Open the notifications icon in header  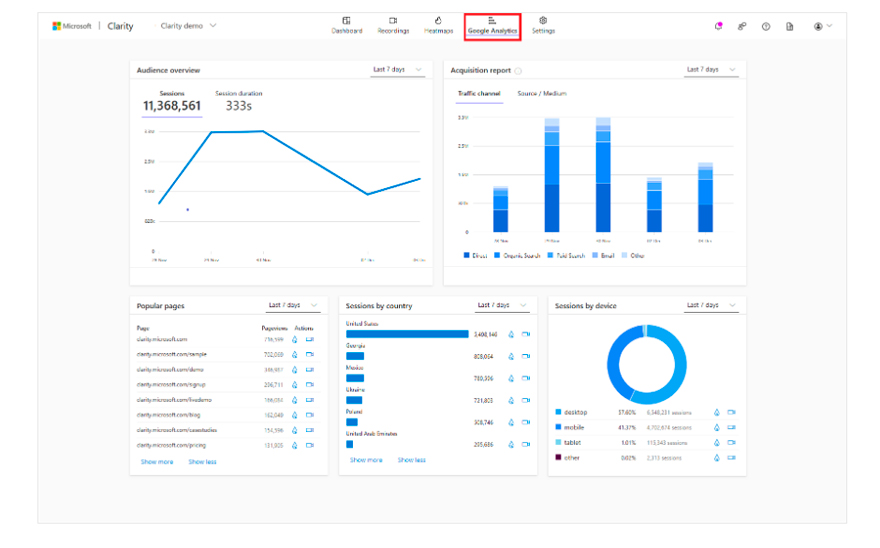(718, 26)
